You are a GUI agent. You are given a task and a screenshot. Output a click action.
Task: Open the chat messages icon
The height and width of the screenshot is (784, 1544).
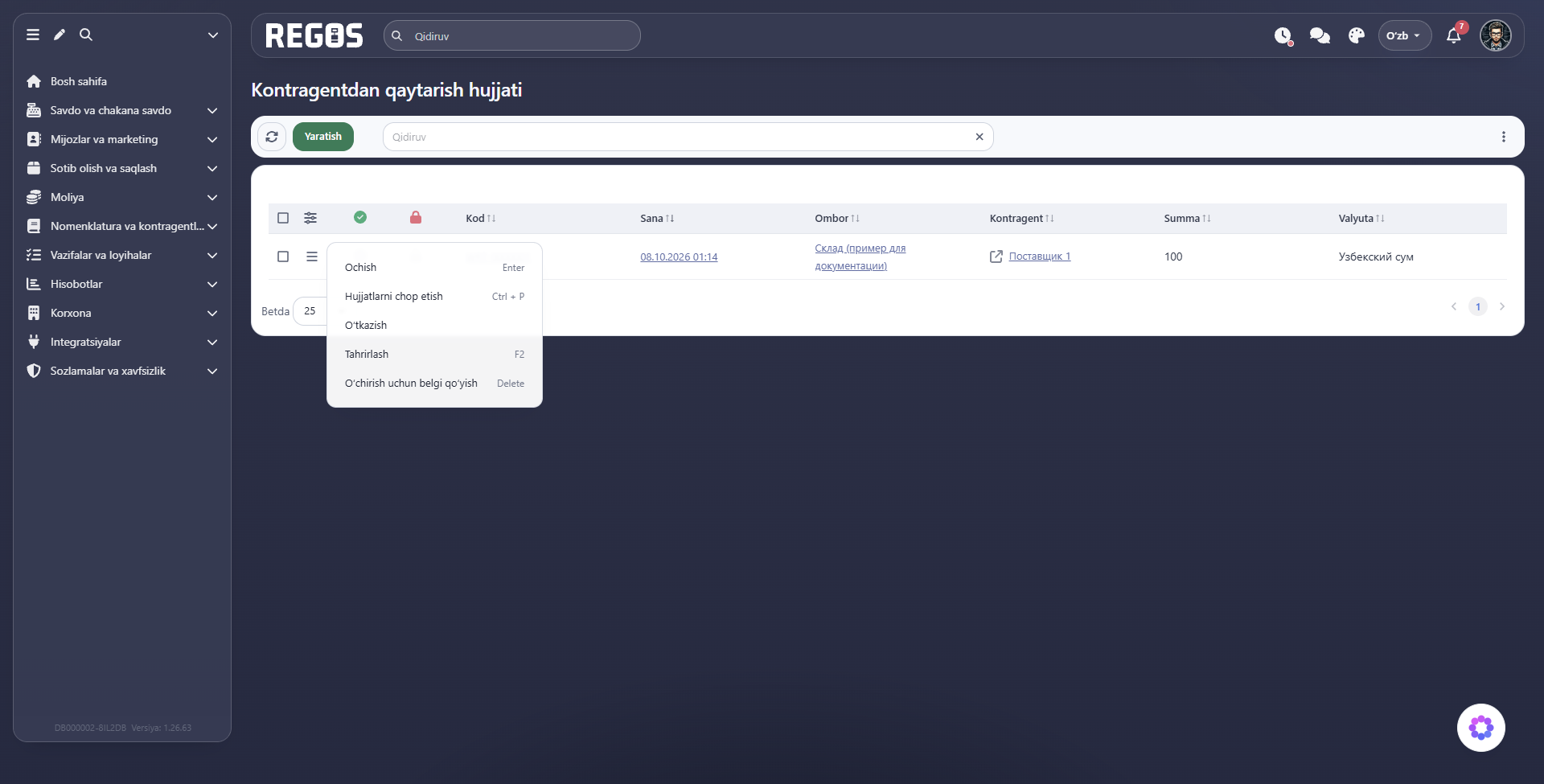coord(1320,36)
